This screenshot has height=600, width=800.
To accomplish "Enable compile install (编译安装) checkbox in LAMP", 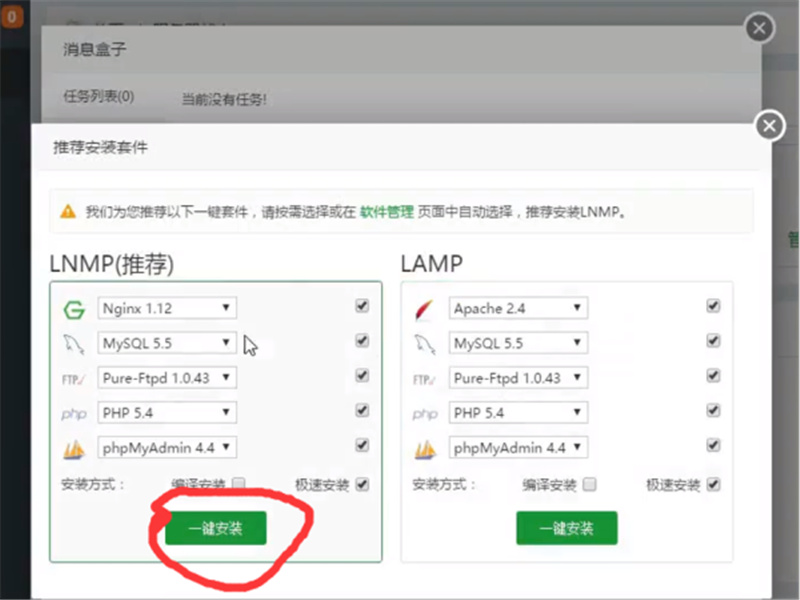I will point(589,484).
